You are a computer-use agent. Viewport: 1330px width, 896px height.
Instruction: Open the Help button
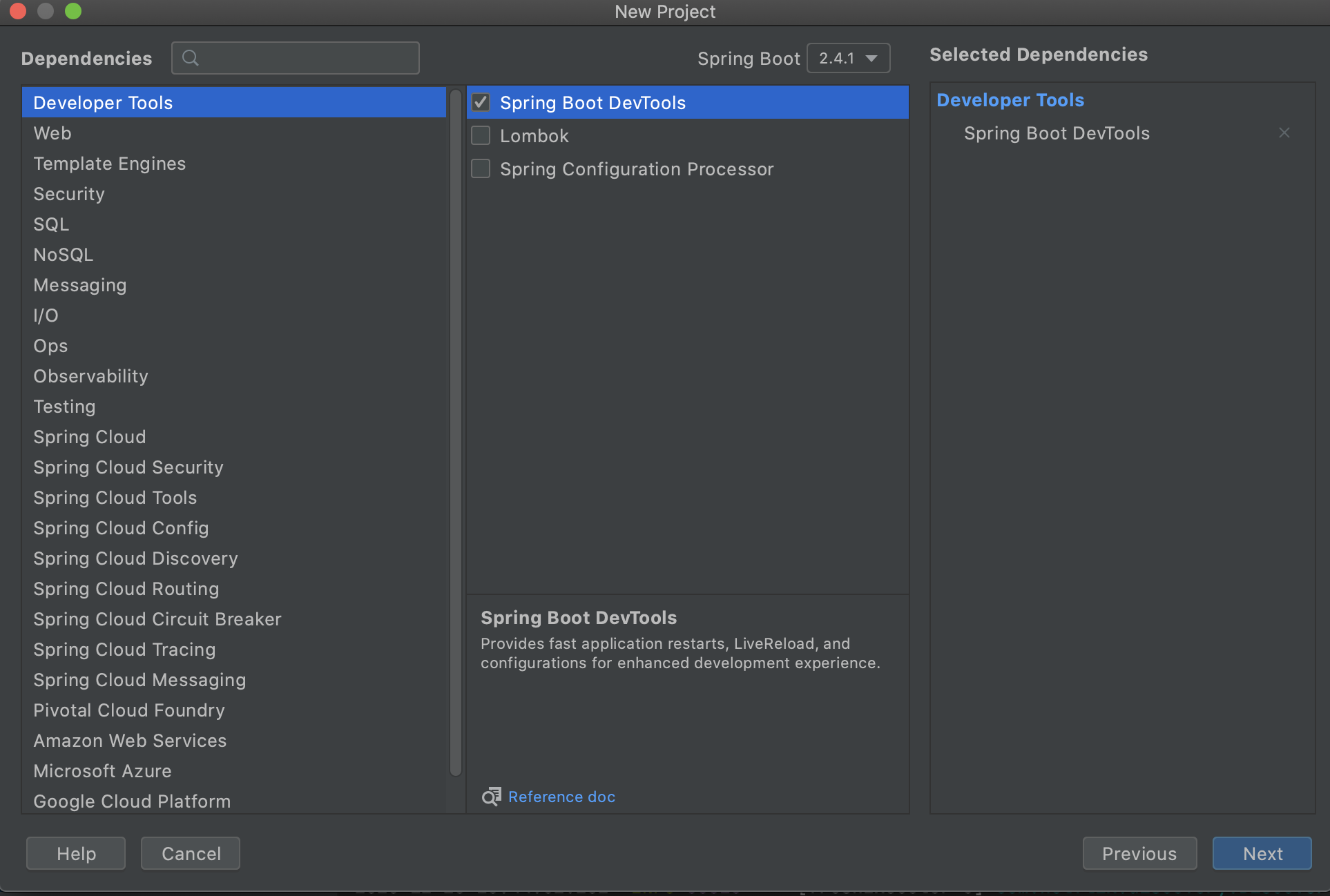tap(76, 853)
